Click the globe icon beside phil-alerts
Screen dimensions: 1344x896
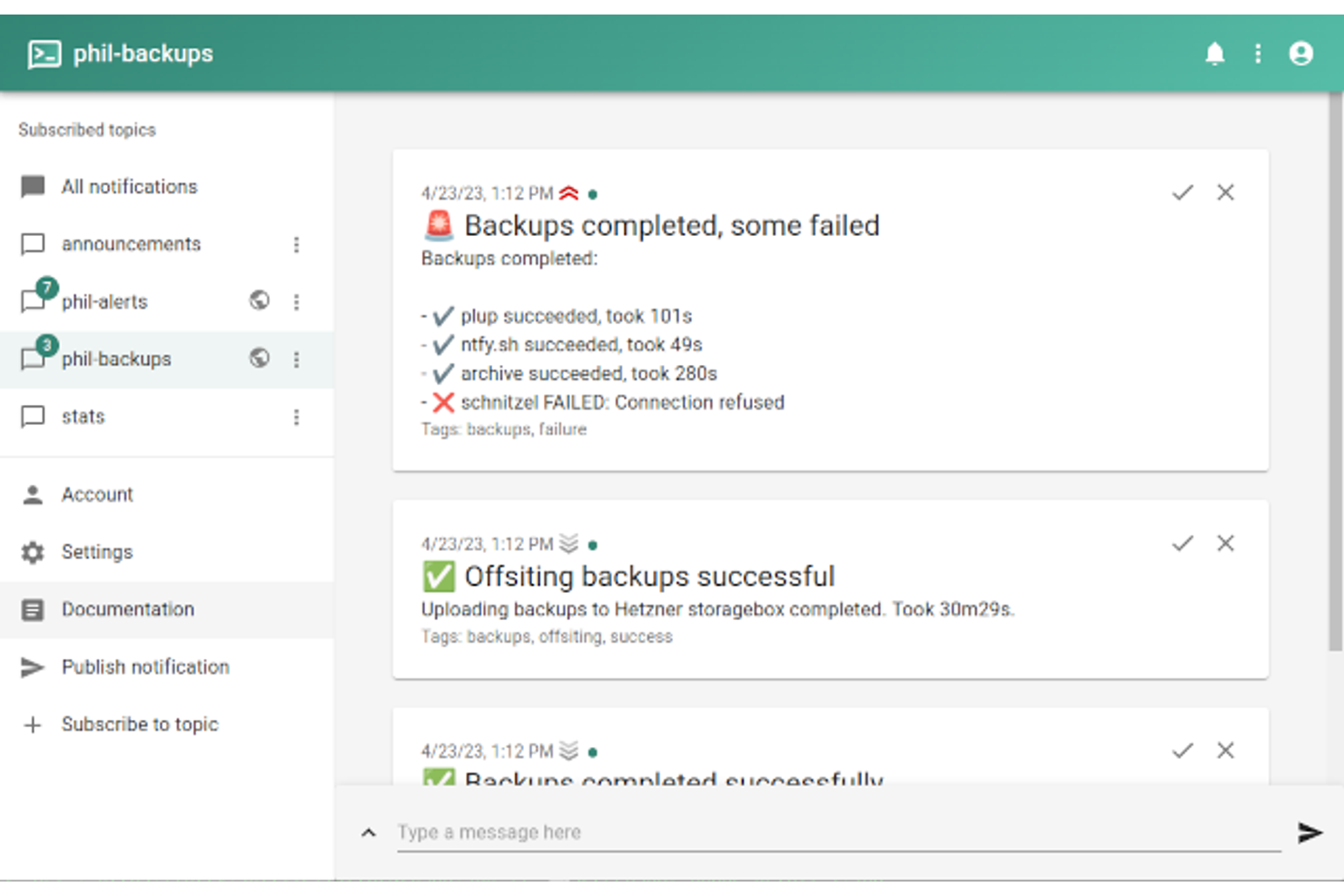click(259, 300)
